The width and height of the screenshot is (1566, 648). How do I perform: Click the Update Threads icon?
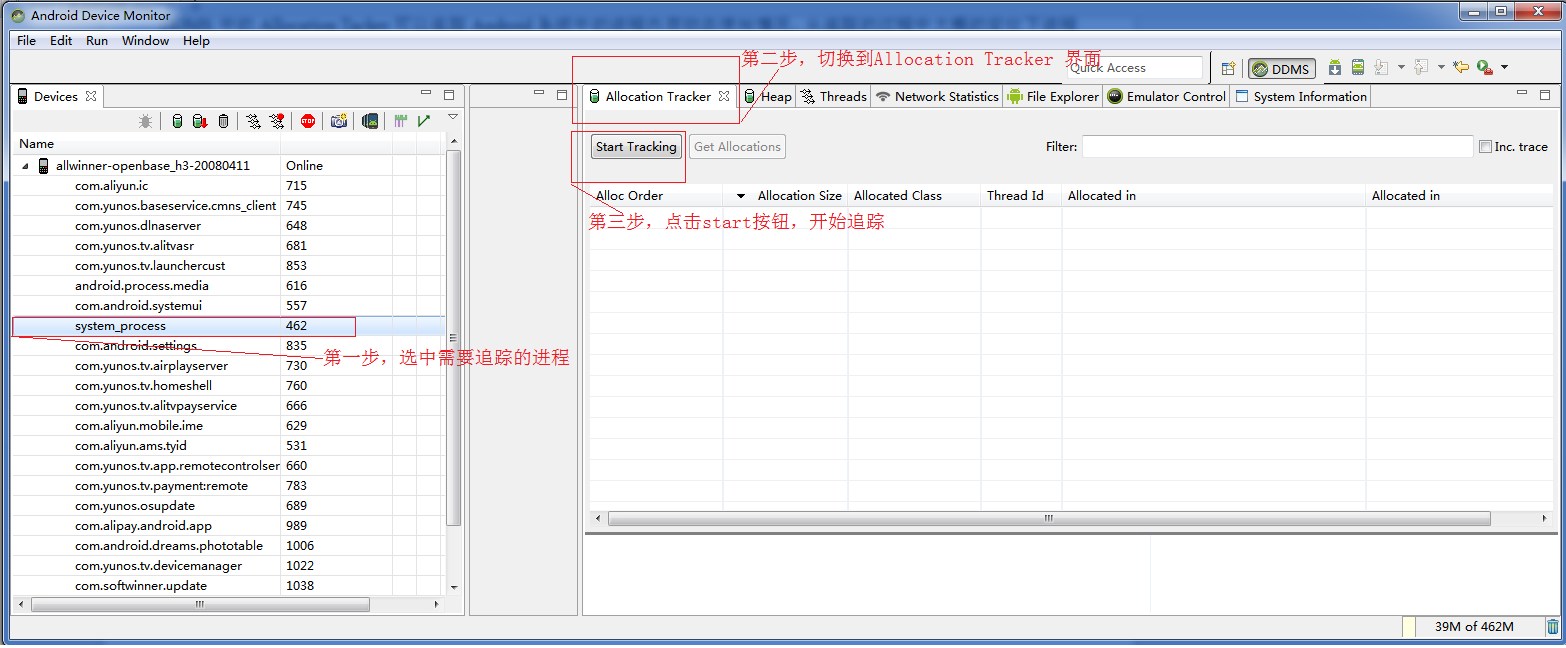[x=253, y=121]
